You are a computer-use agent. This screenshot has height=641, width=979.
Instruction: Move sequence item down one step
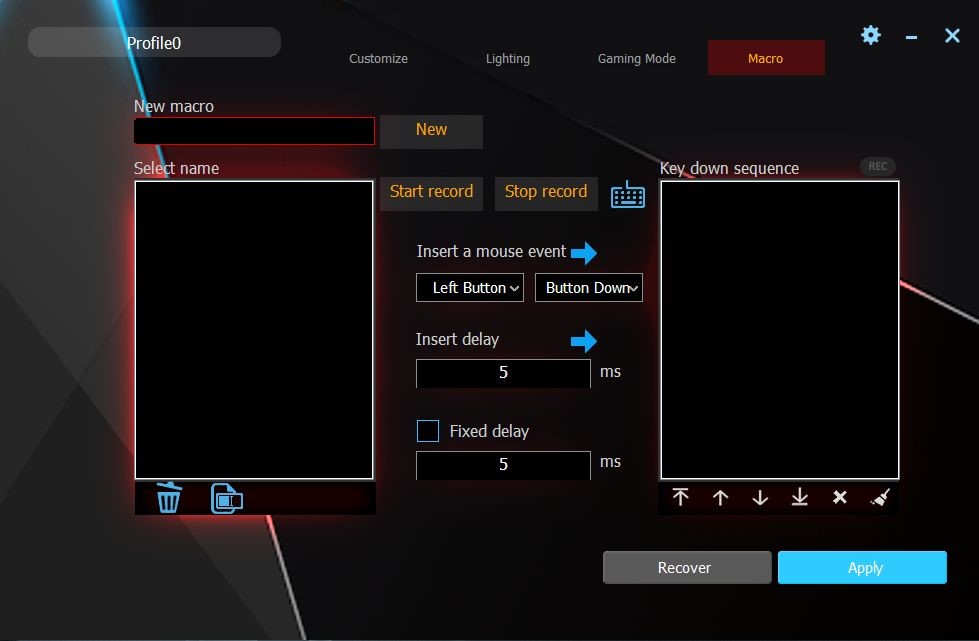click(x=760, y=497)
